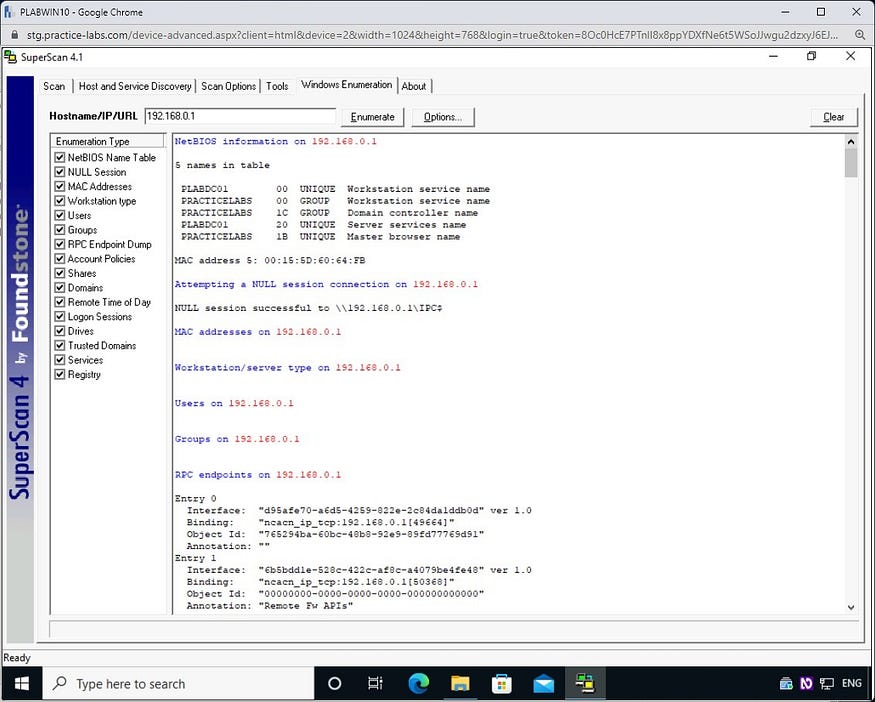875x702 pixels.
Task: Click results scrollbar thumb
Action: click(x=850, y=162)
